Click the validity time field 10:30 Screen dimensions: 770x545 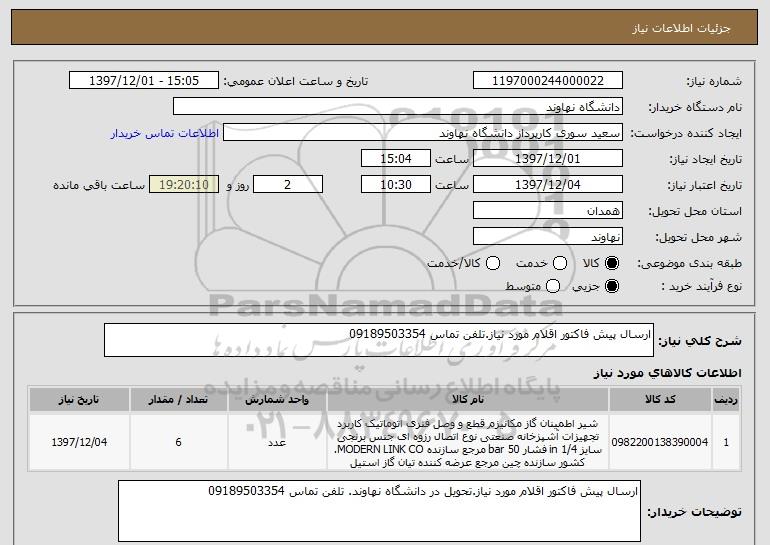(396, 185)
